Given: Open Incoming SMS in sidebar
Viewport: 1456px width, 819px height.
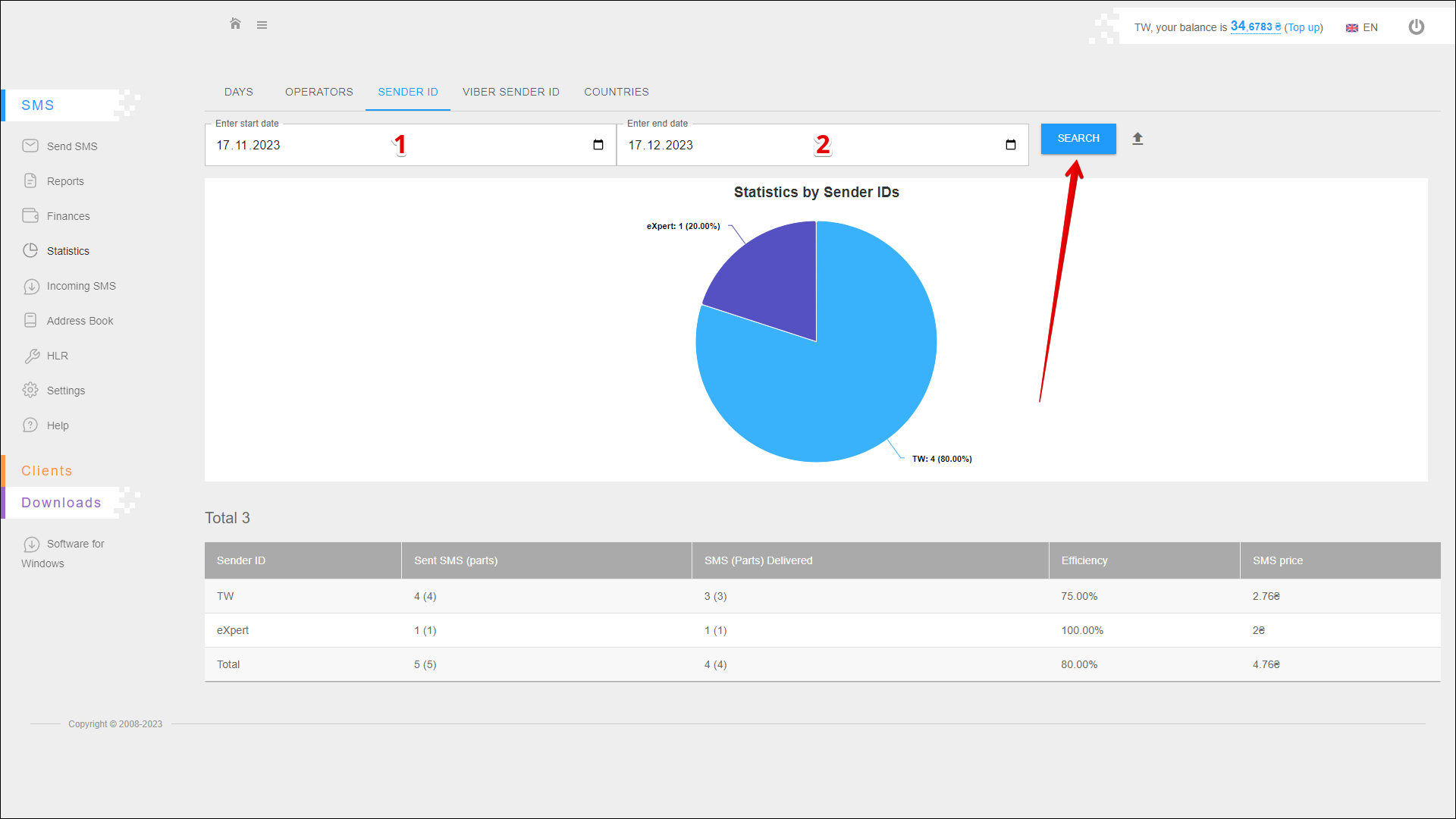Looking at the screenshot, I should pos(80,286).
